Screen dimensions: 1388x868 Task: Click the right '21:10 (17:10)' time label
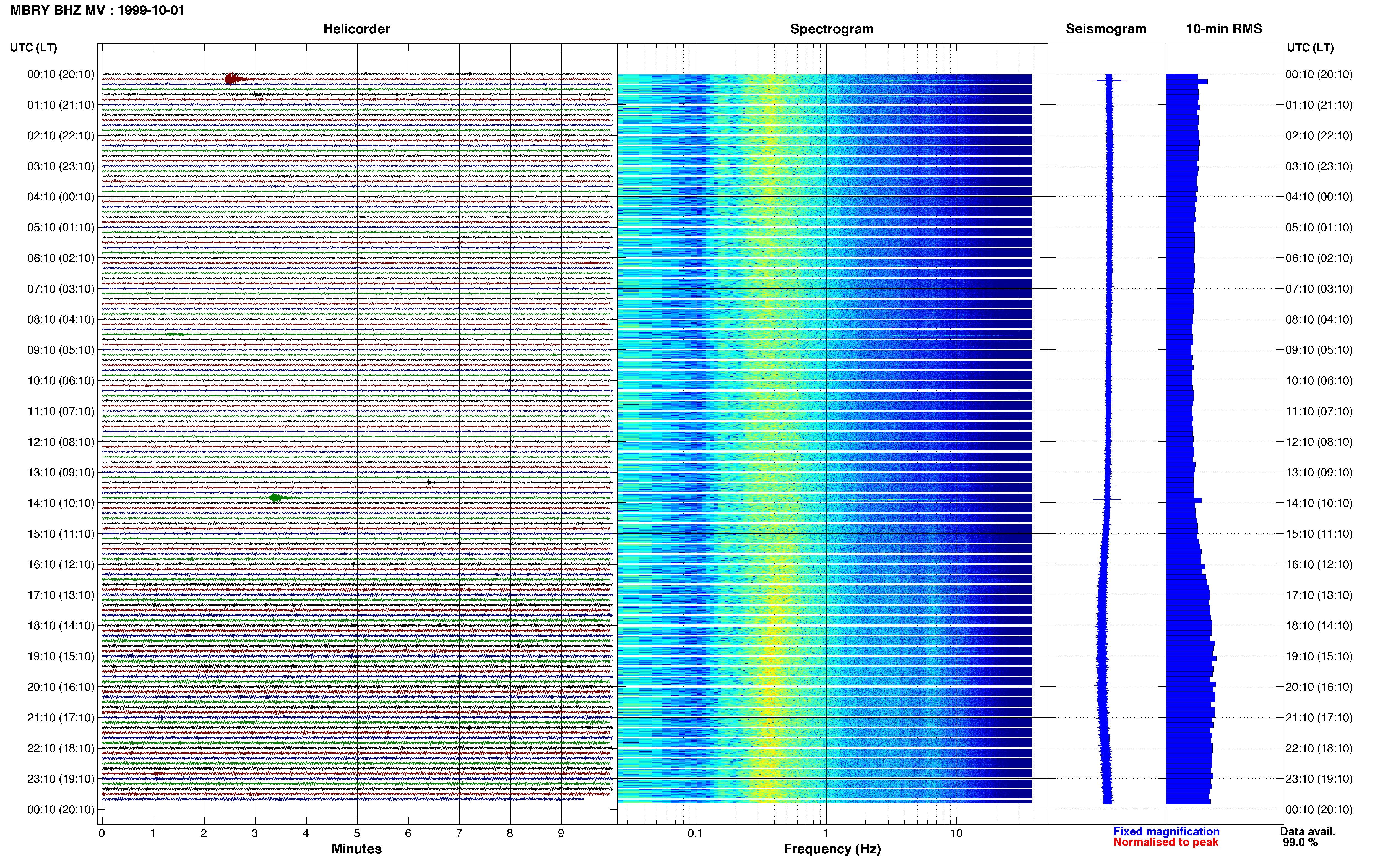1319,718
